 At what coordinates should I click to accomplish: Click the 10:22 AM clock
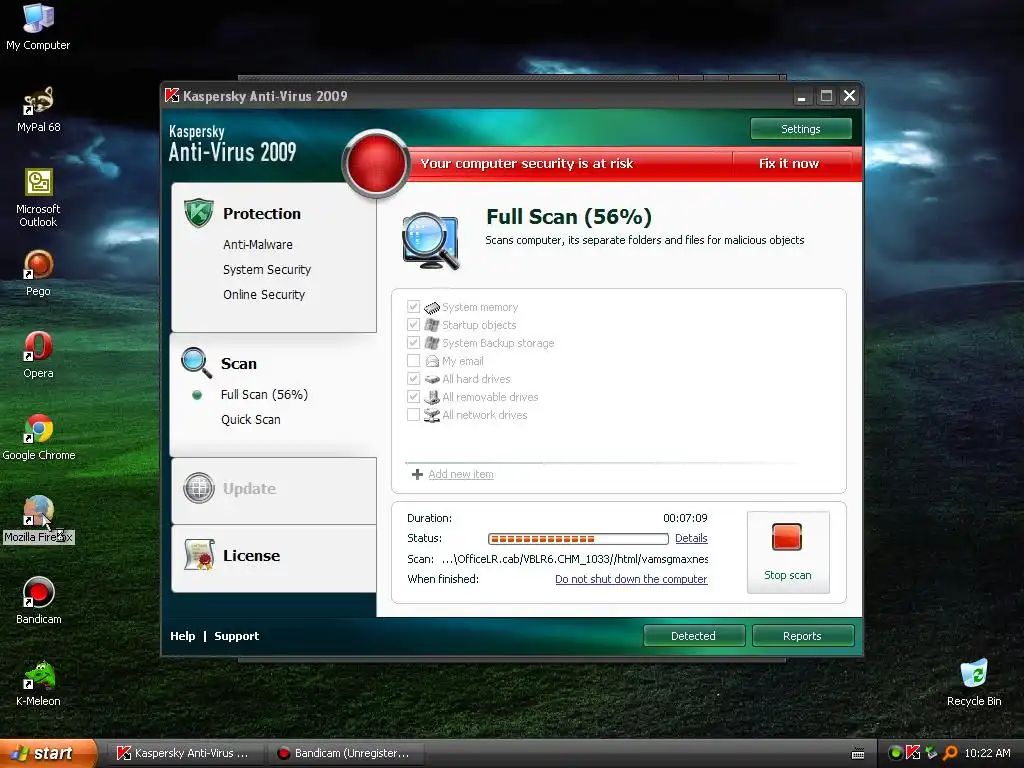987,753
